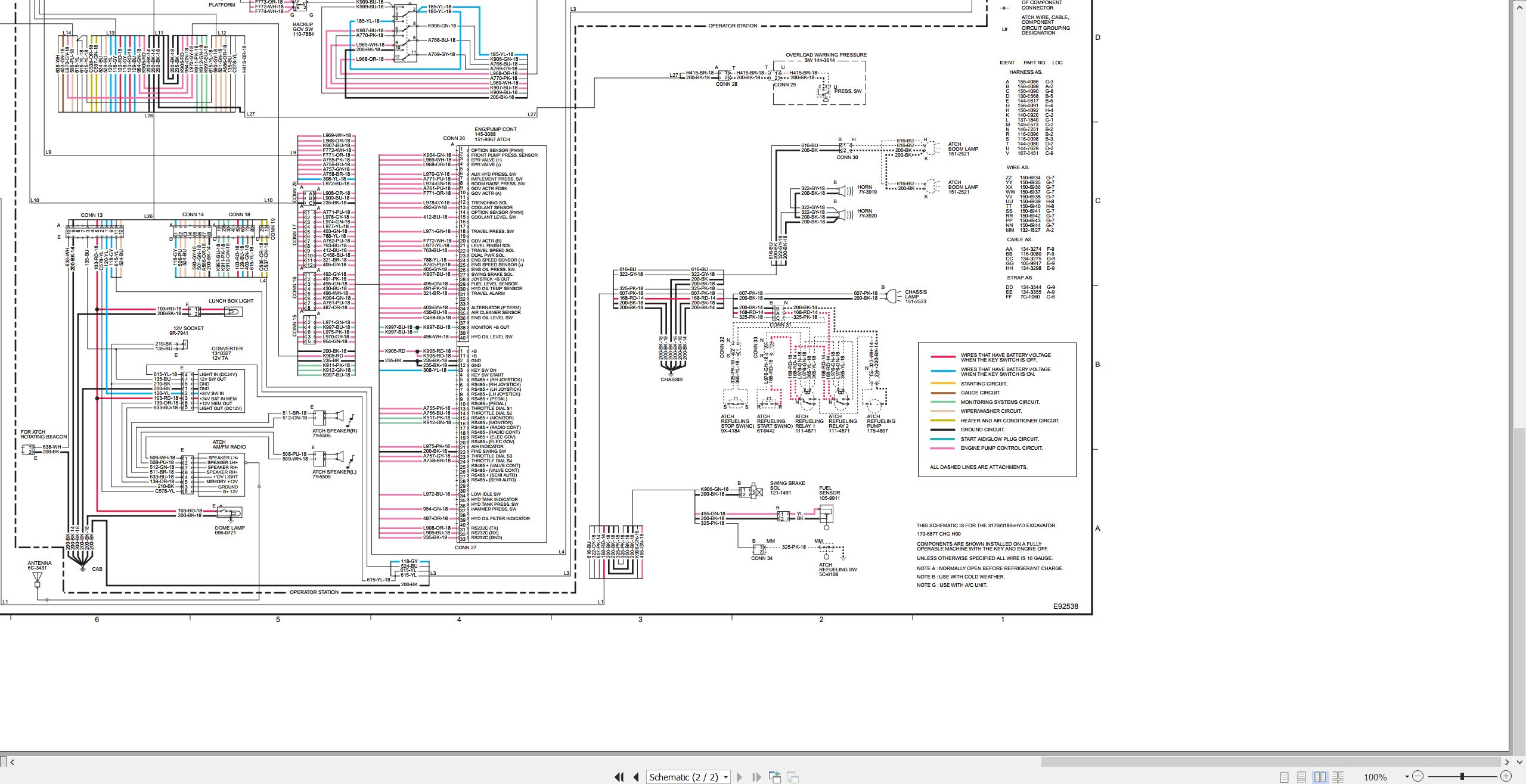Click the HORN 7Y-3919 label
Image resolution: width=1526 pixels, height=784 pixels.
[867, 189]
